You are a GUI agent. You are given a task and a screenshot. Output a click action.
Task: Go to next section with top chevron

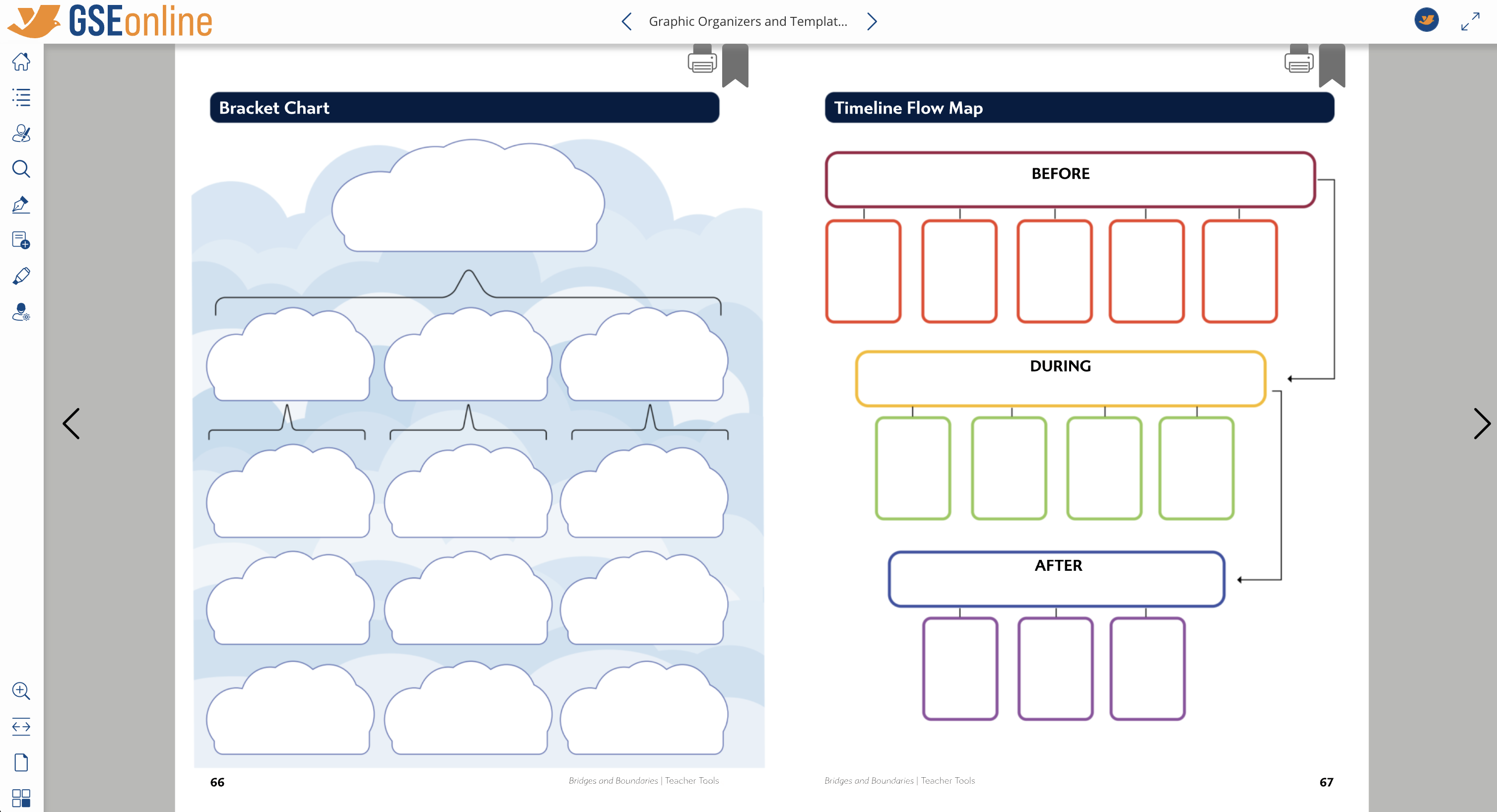[872, 21]
